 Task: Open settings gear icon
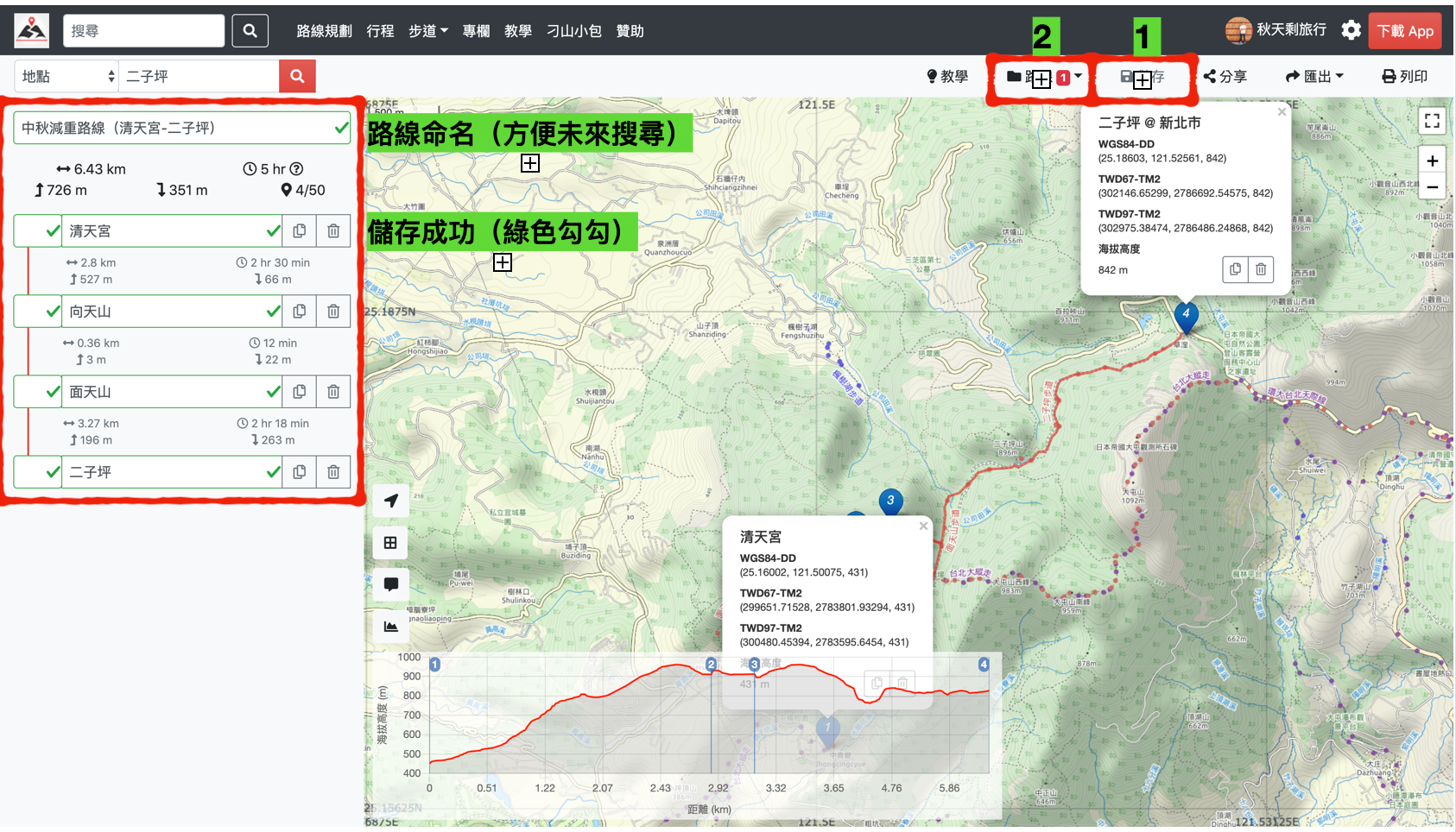[1351, 30]
